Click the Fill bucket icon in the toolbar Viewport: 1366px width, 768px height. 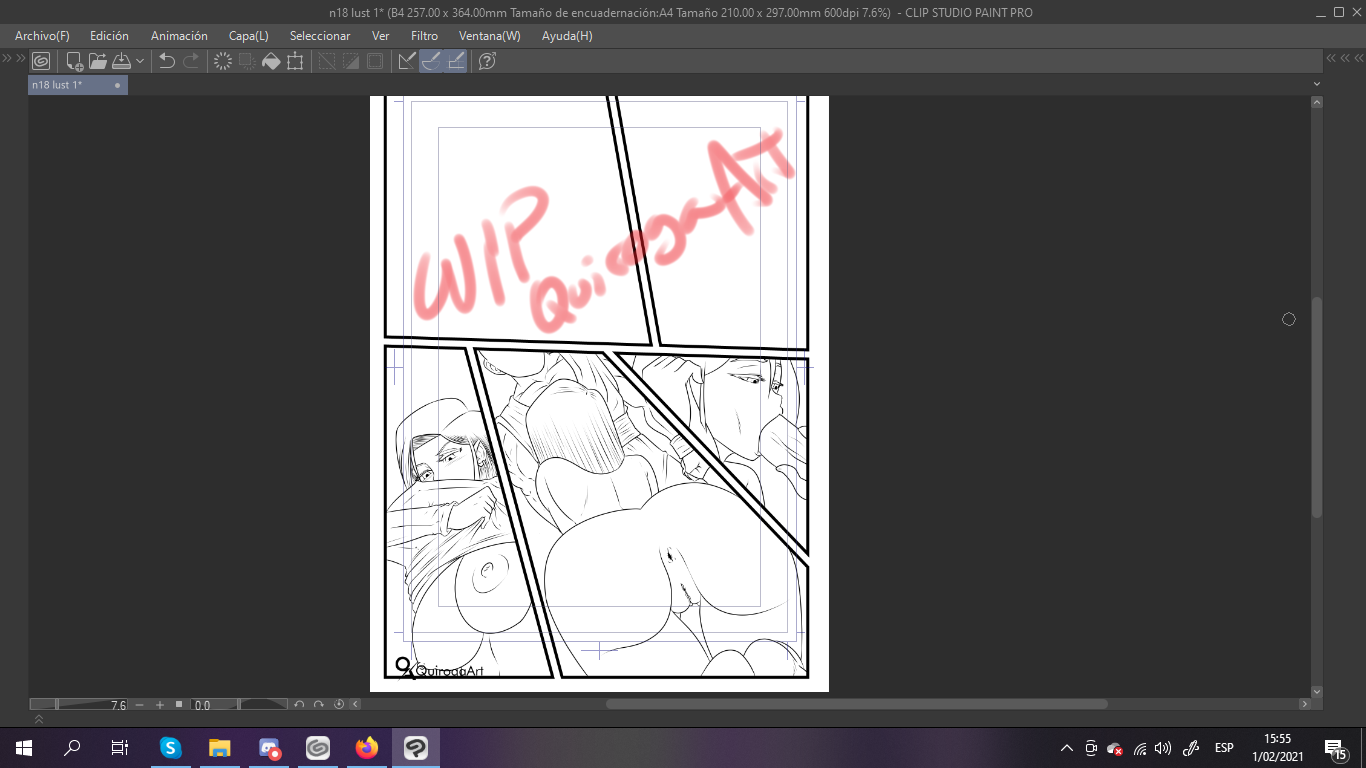271,61
